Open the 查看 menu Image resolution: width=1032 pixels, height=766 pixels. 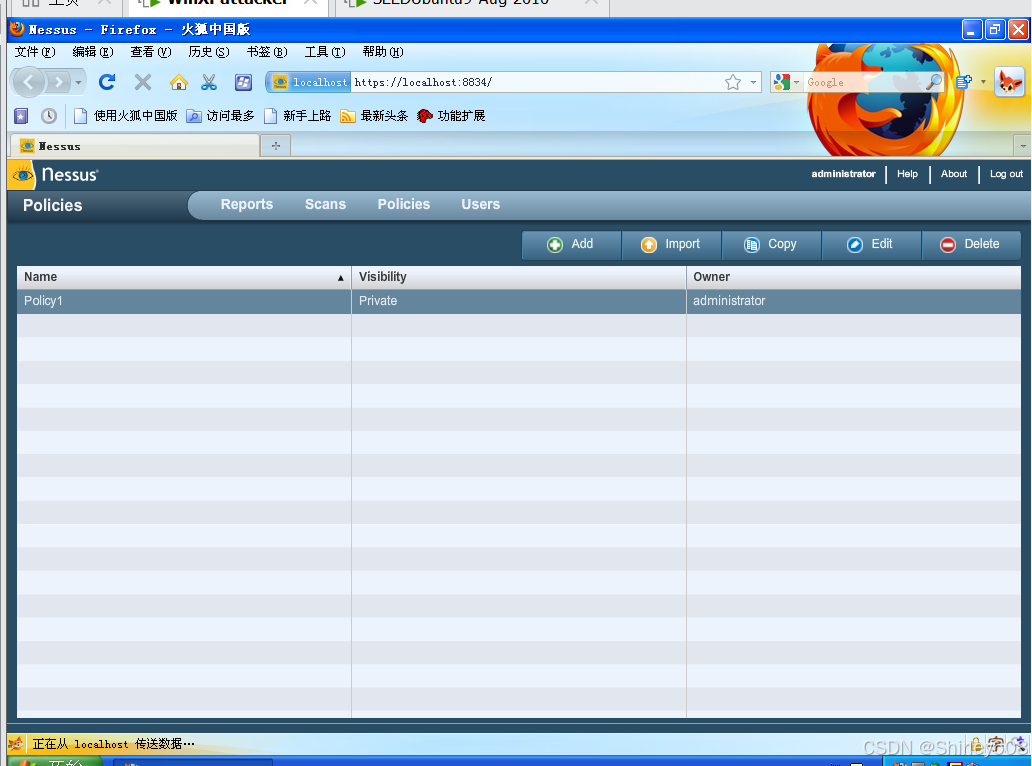click(151, 52)
